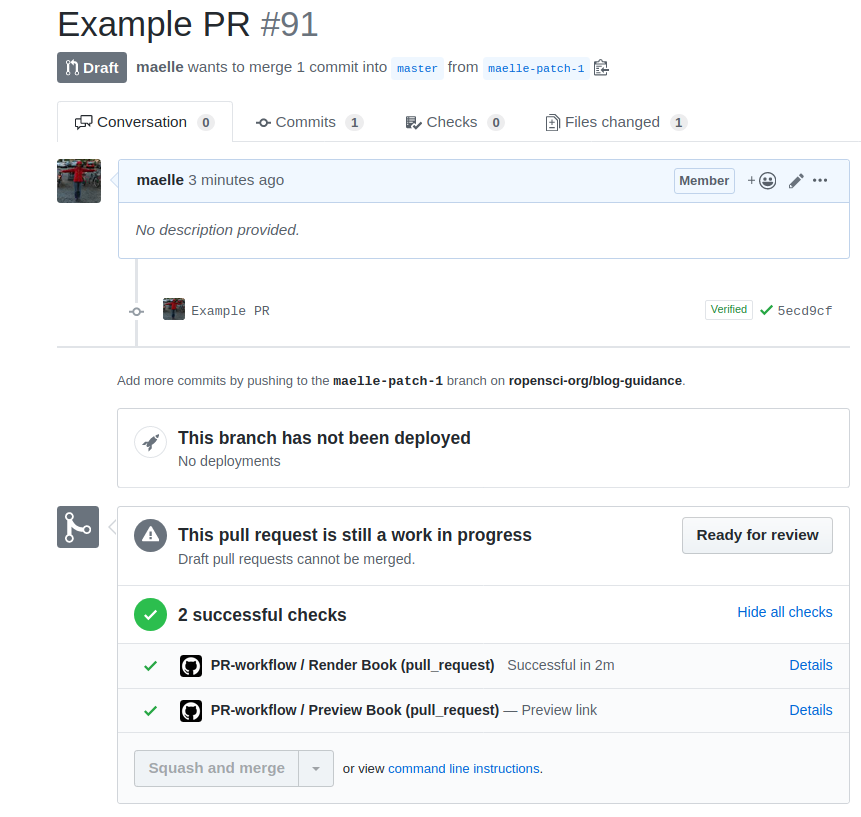Click maelle's profile avatar
Viewport: 861px width, 817px height.
coord(78,180)
